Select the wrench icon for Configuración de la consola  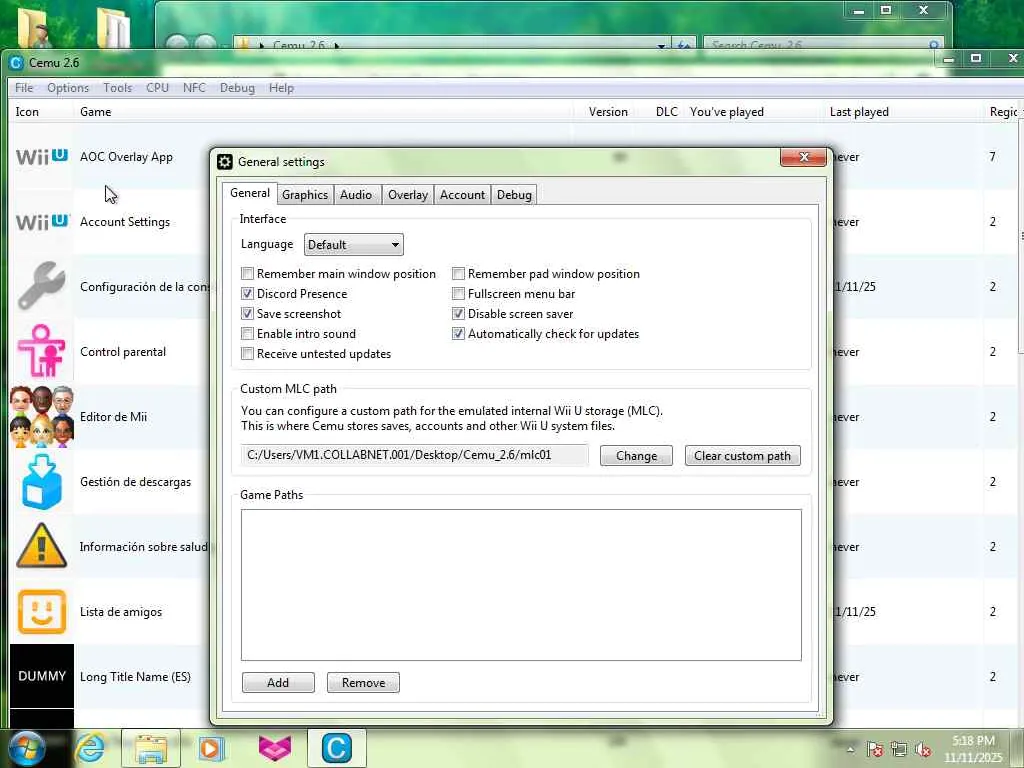(41, 285)
